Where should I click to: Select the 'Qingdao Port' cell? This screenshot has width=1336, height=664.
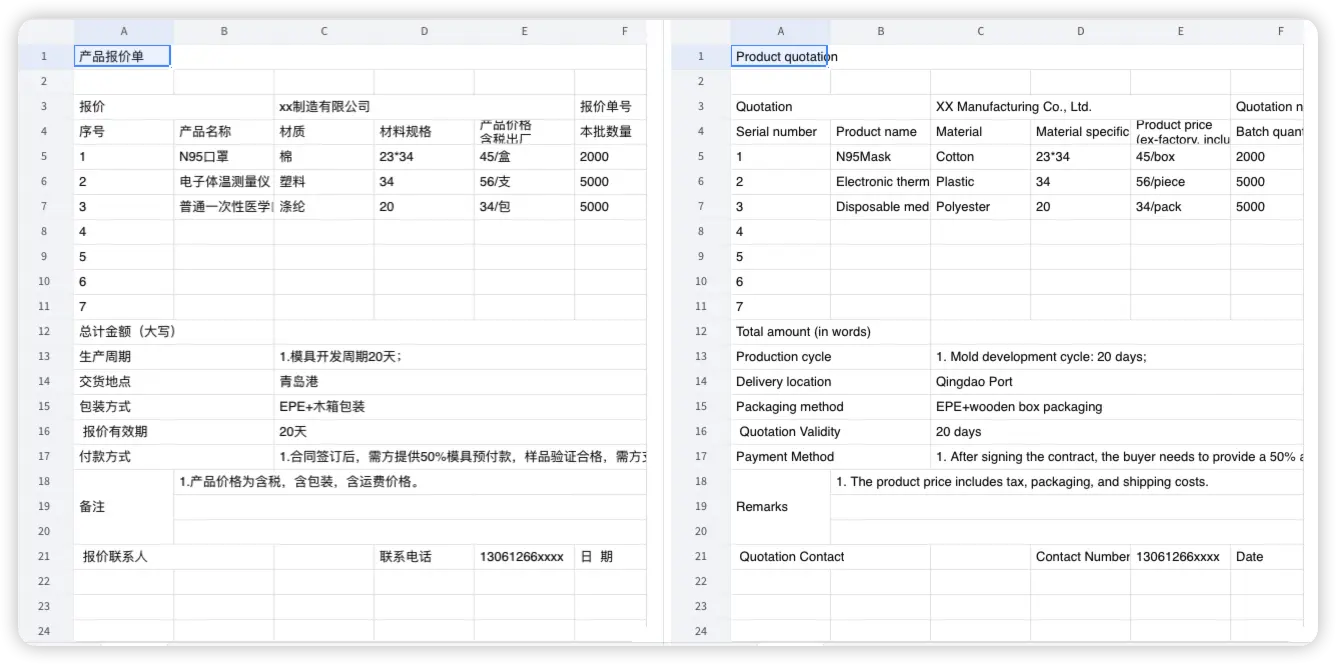pos(1117,381)
